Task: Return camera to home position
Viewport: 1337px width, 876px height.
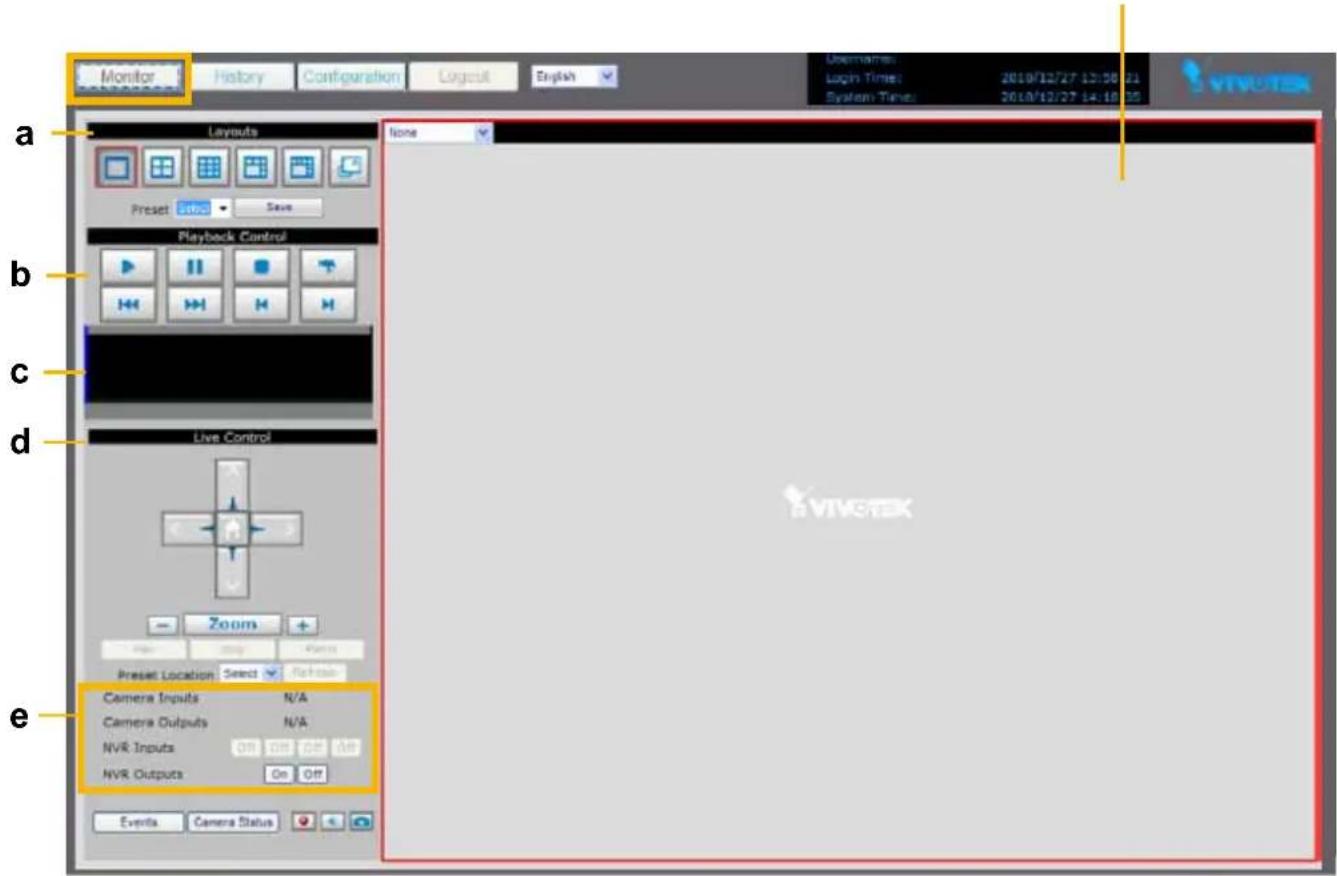Action: click(x=233, y=528)
